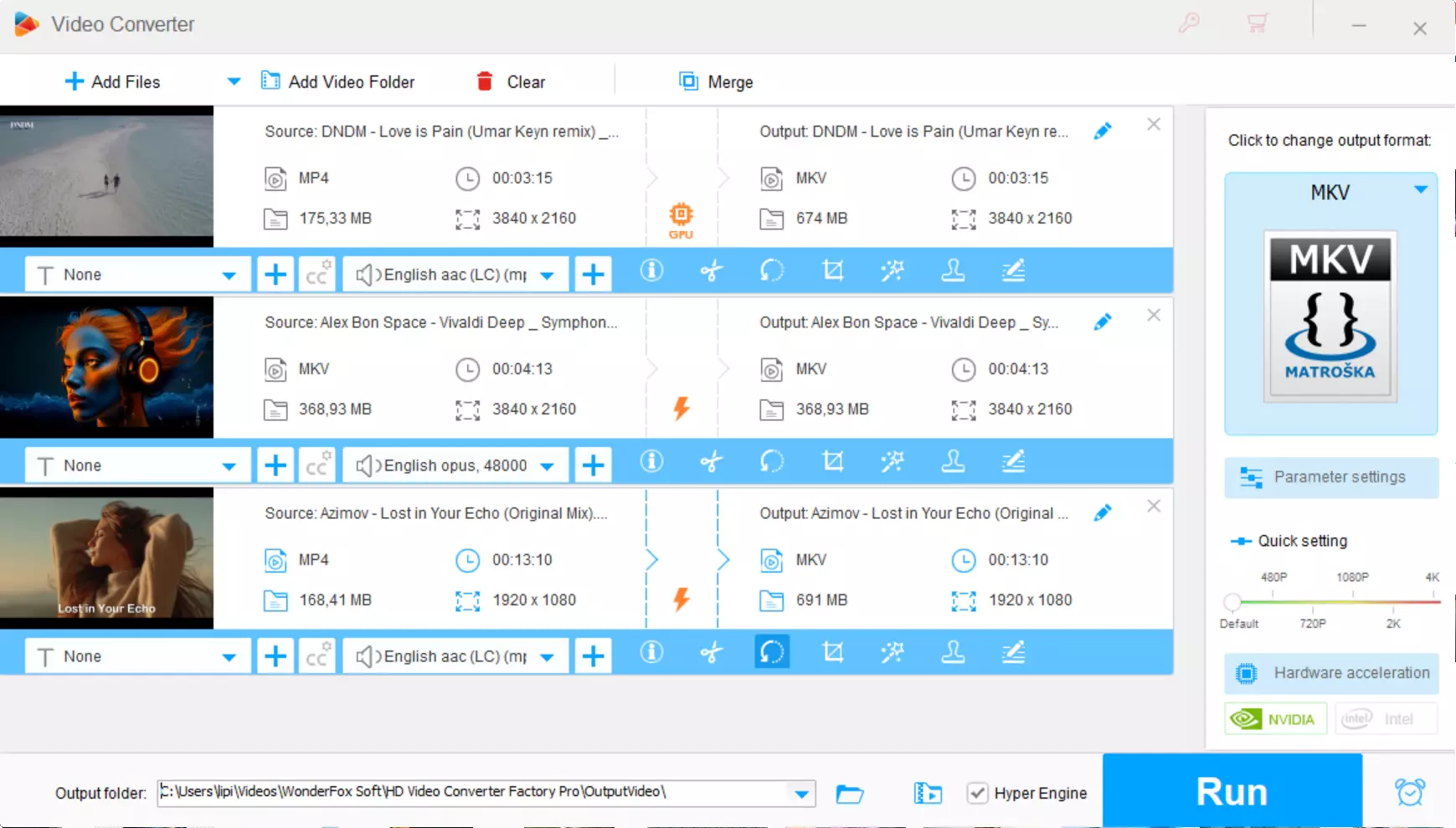Click the Default quick setting slider handle
The height and width of the screenshot is (828, 1456).
[x=1232, y=602]
